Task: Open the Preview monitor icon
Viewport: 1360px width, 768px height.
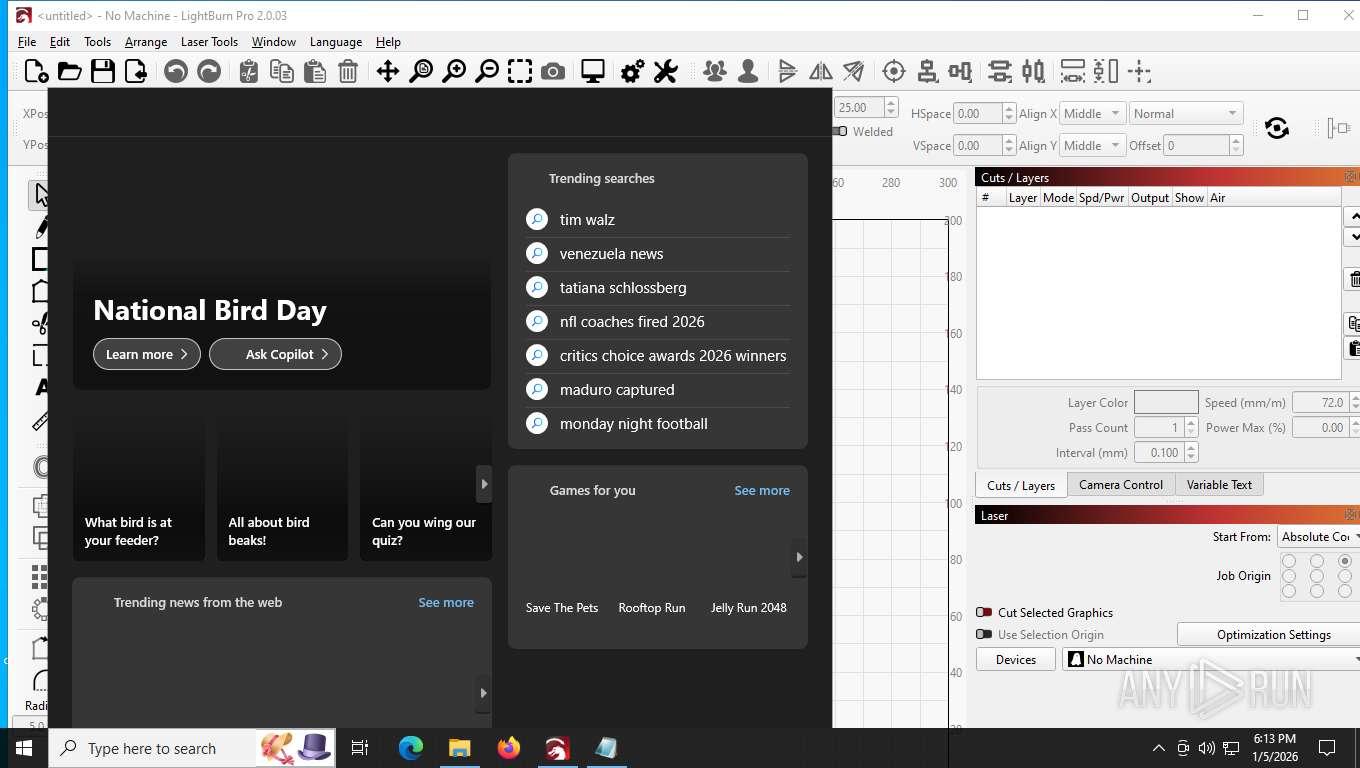Action: (x=593, y=71)
